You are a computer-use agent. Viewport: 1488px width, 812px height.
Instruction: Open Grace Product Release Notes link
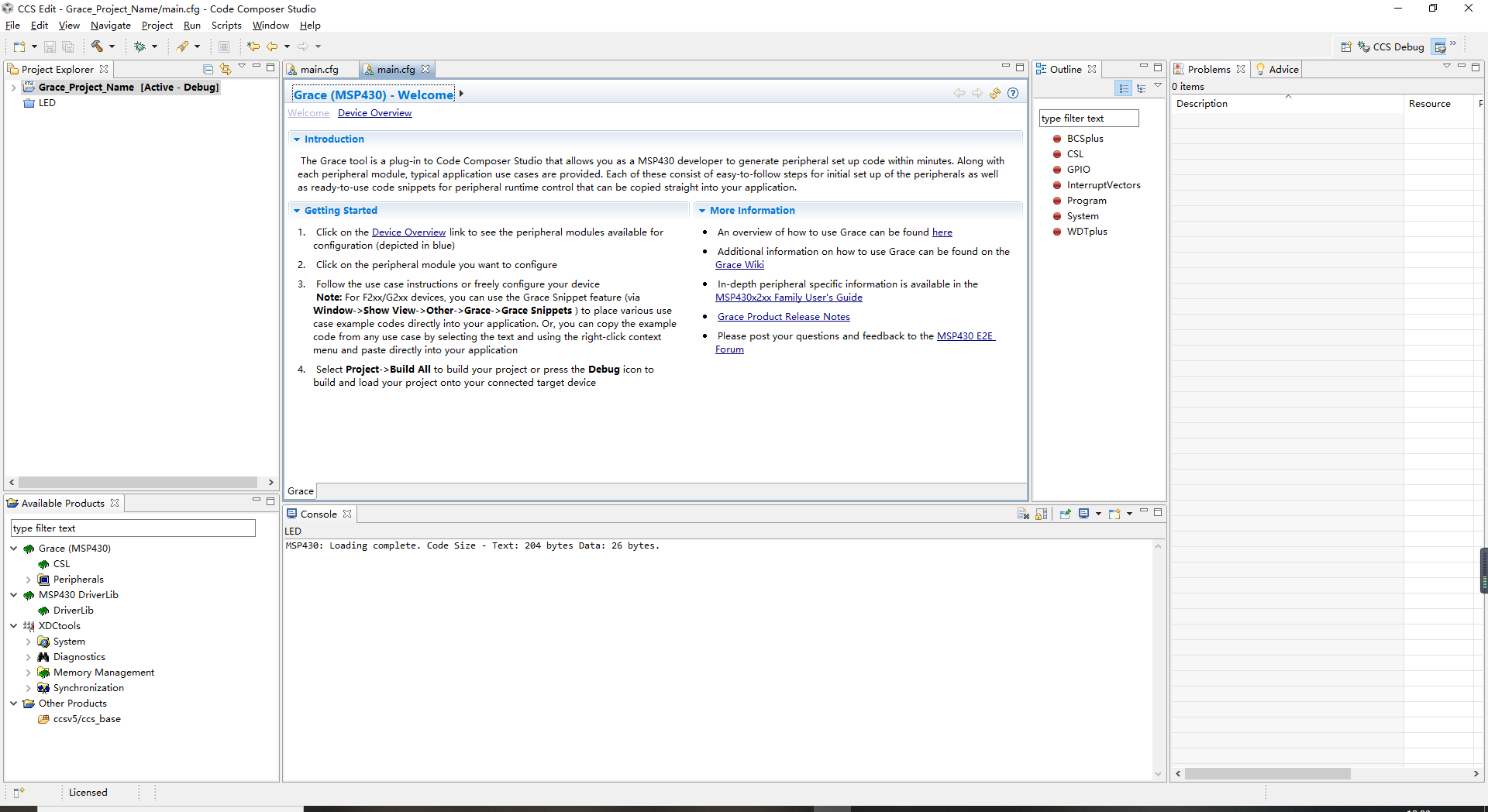pos(784,317)
